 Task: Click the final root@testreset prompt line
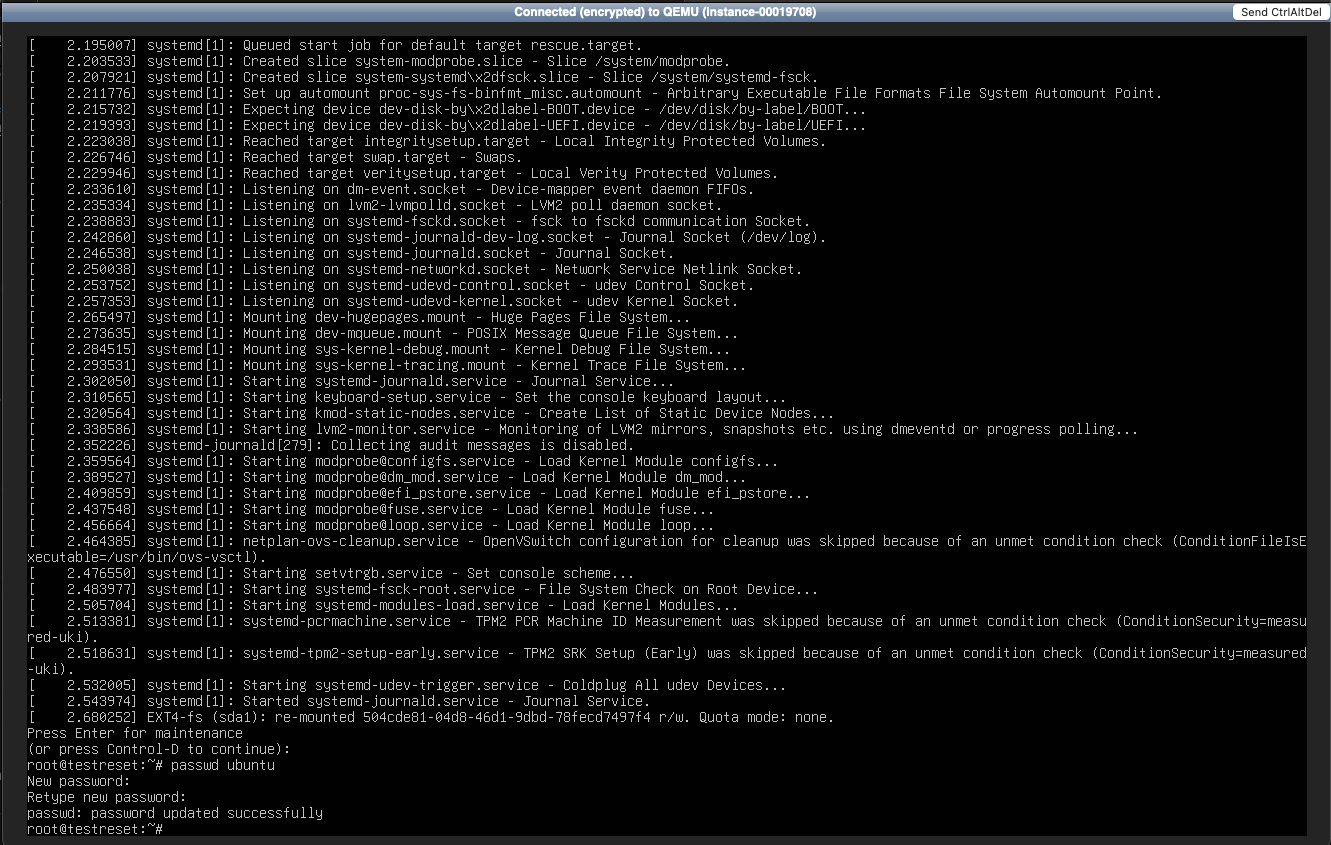95,829
